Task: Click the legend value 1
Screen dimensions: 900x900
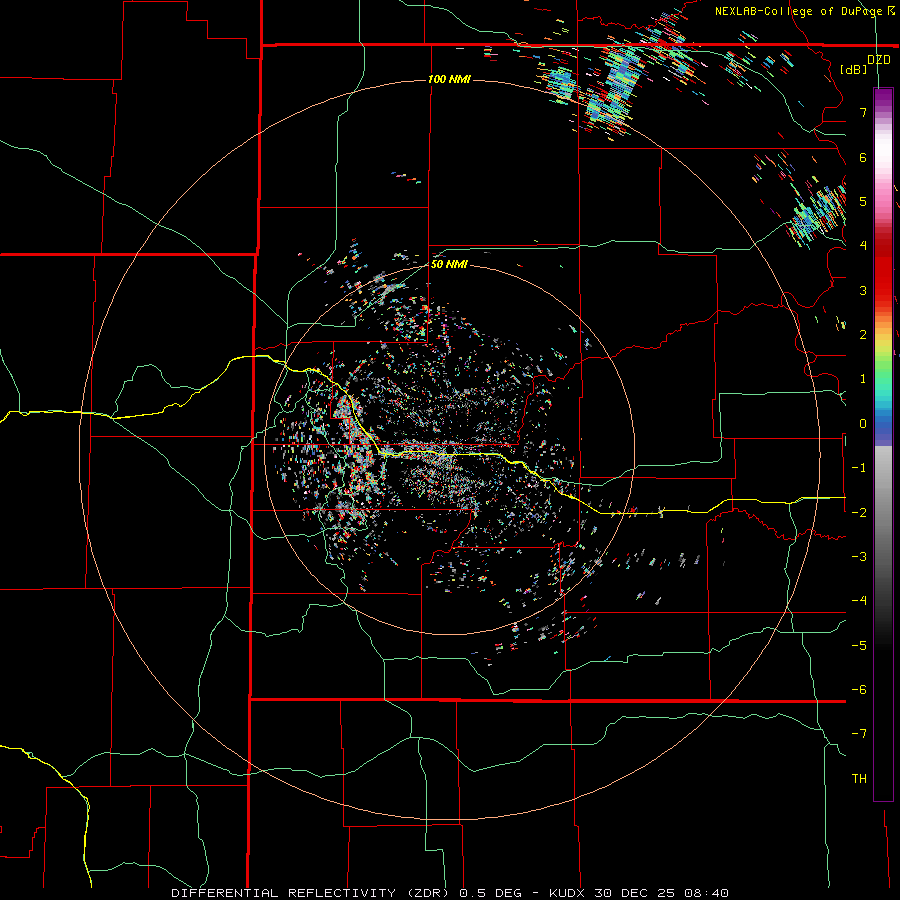Action: pyautogui.click(x=863, y=379)
